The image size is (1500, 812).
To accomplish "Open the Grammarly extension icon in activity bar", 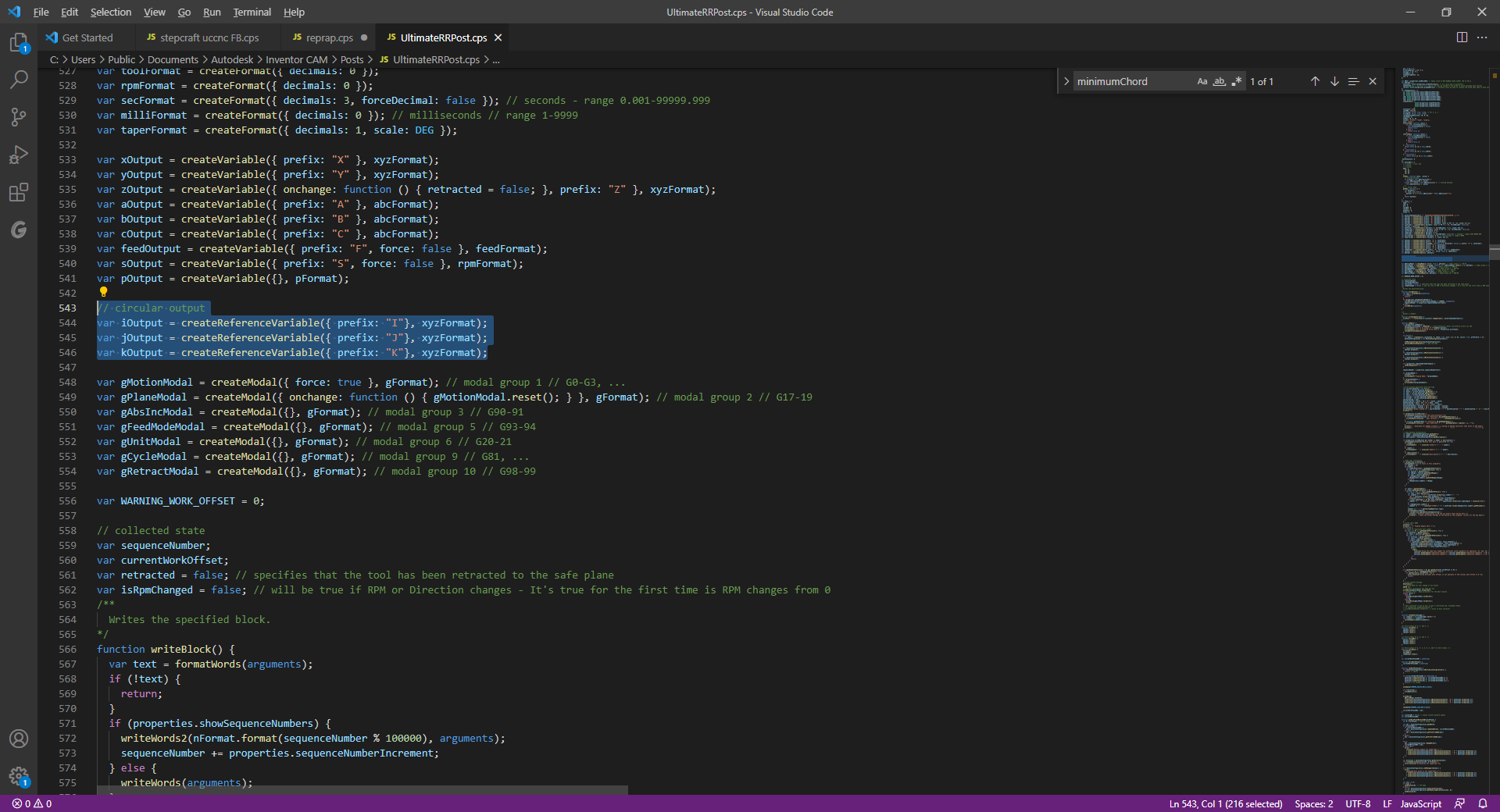I will tap(19, 230).
